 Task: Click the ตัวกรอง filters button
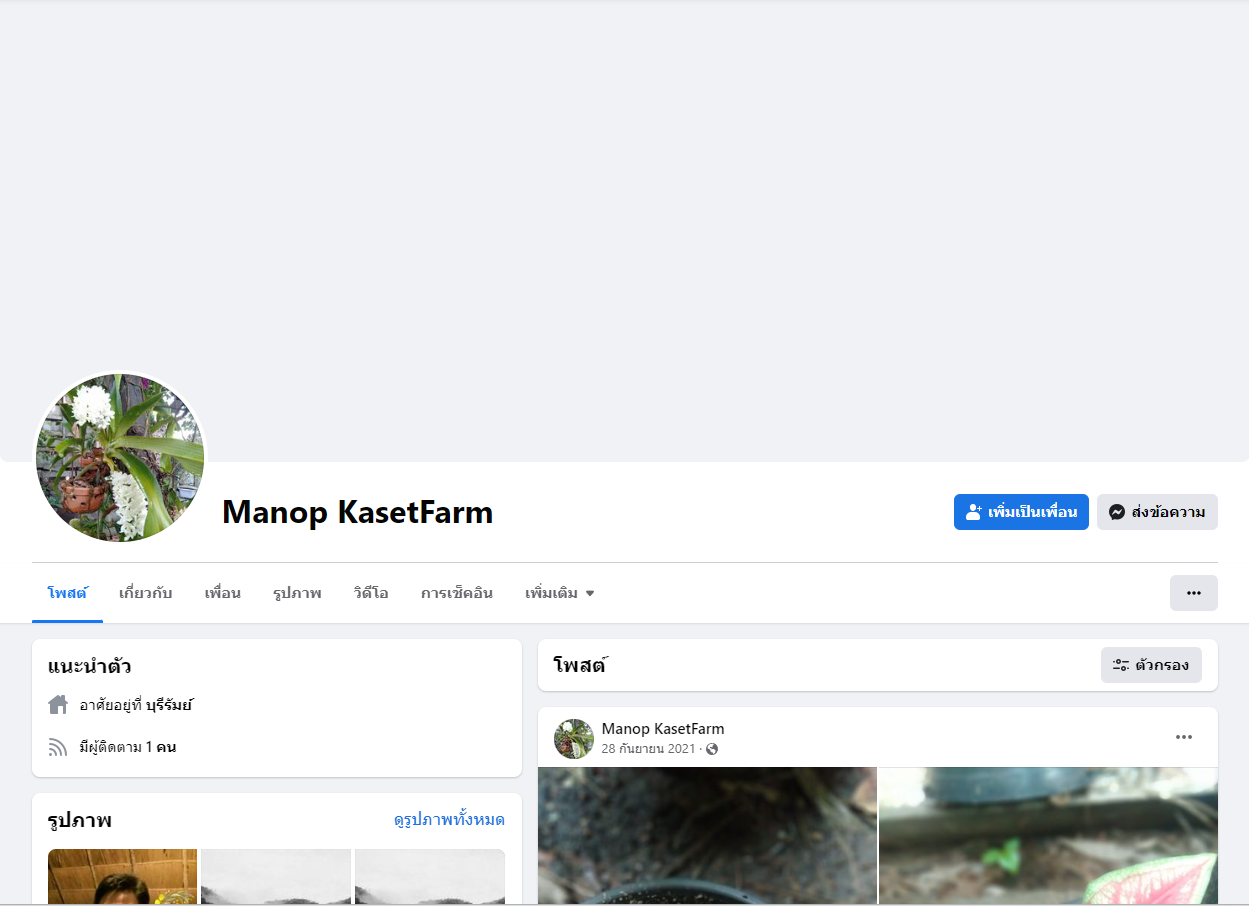pyautogui.click(x=1151, y=665)
